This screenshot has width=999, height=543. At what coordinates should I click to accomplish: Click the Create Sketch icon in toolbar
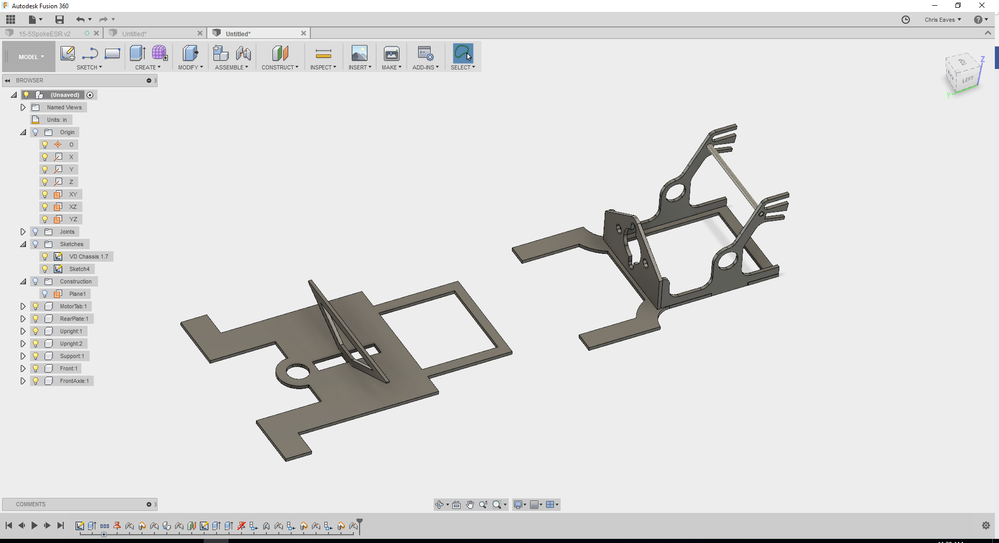pos(67,54)
